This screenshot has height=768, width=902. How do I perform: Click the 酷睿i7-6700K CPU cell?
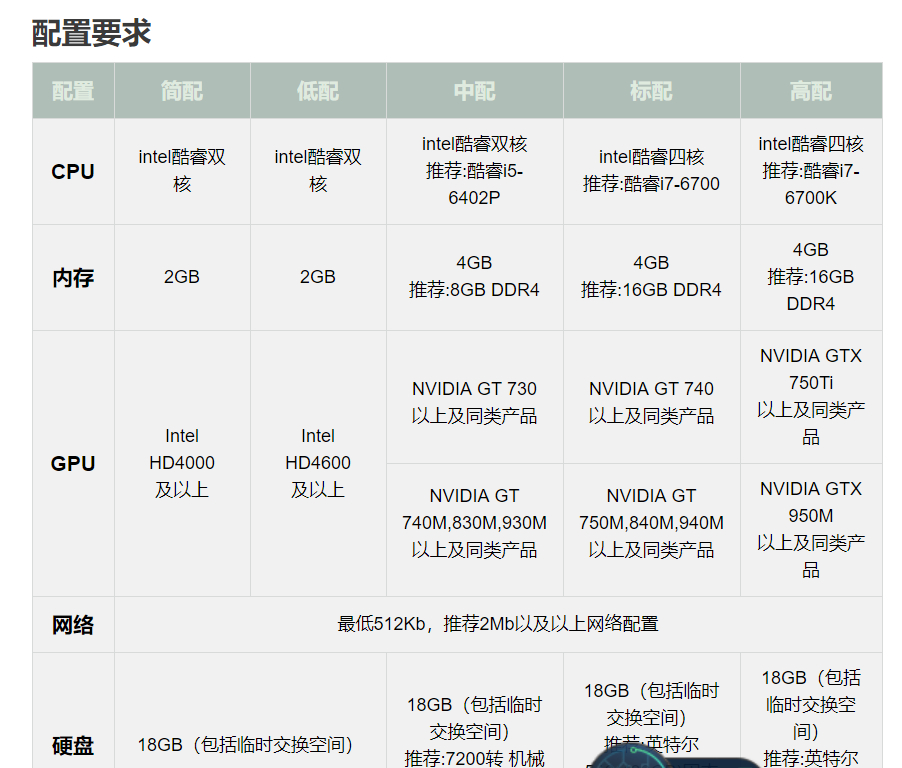[x=811, y=171]
